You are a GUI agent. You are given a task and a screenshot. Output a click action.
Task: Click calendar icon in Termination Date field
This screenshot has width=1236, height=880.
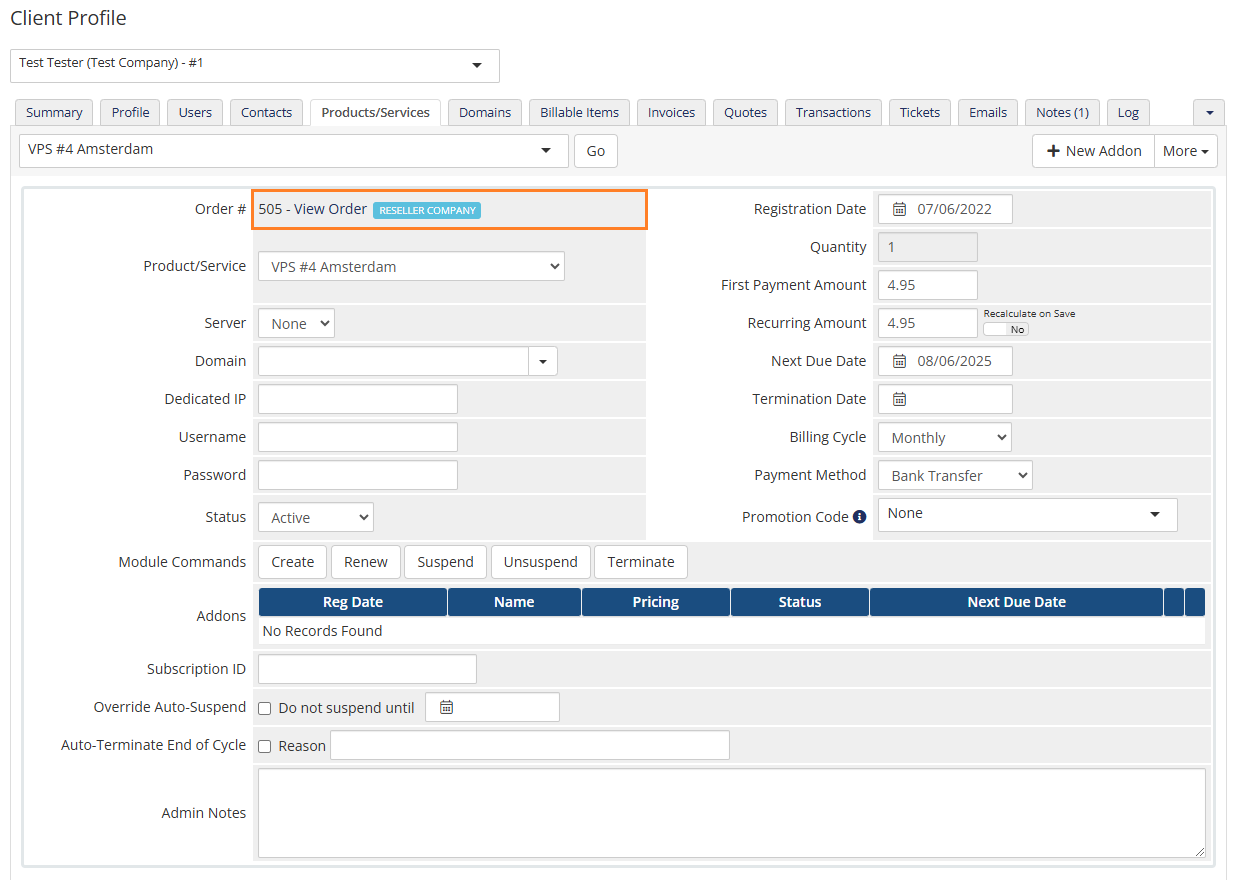(x=899, y=399)
